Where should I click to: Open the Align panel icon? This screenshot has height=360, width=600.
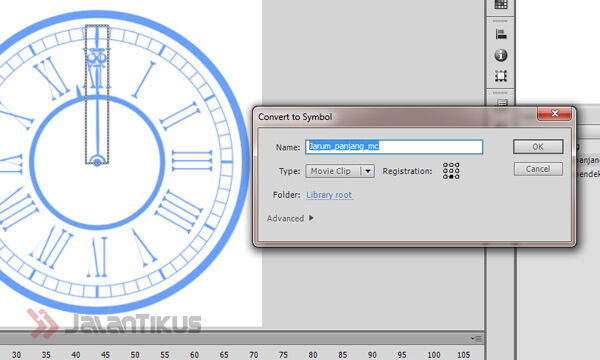click(x=501, y=34)
